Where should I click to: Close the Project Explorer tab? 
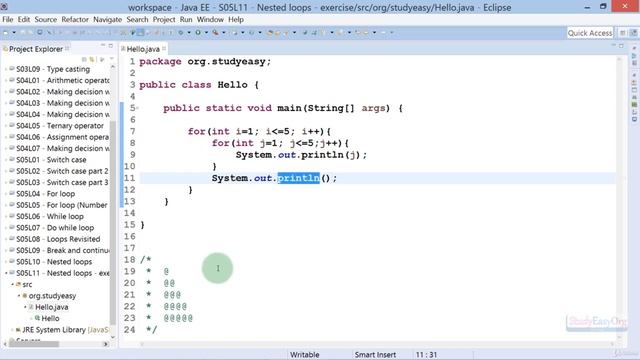click(67, 49)
